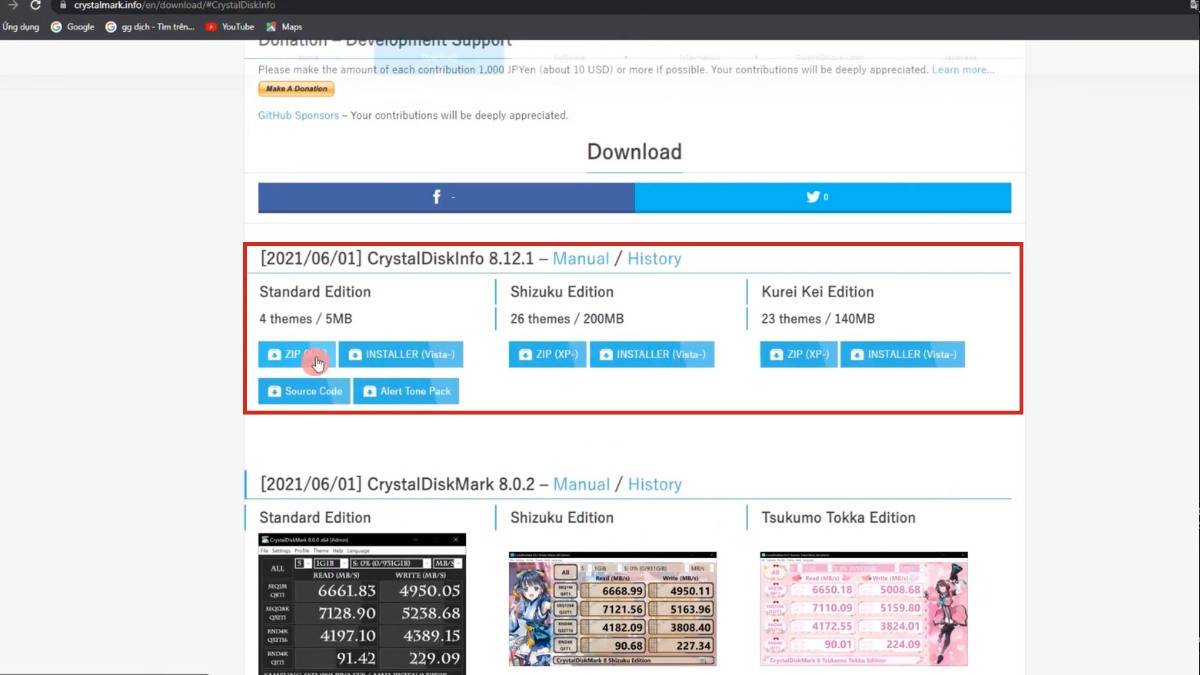
Task: Download Kurei Kei Edition ZIP (XP-)
Action: click(798, 354)
